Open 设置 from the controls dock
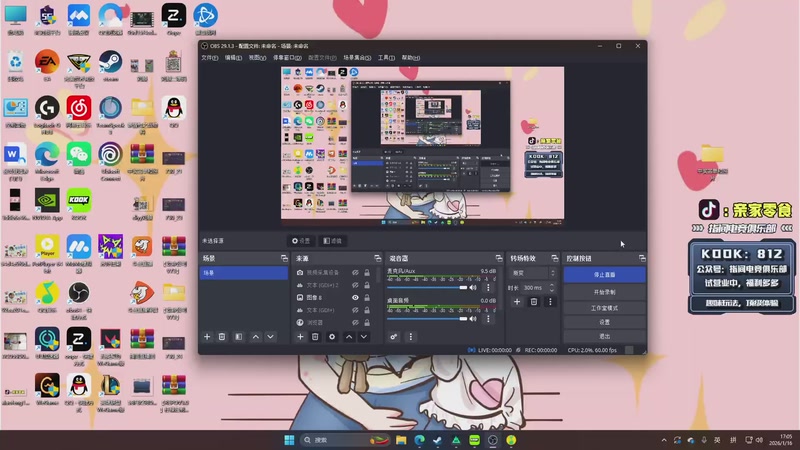The image size is (800, 450). (x=605, y=322)
